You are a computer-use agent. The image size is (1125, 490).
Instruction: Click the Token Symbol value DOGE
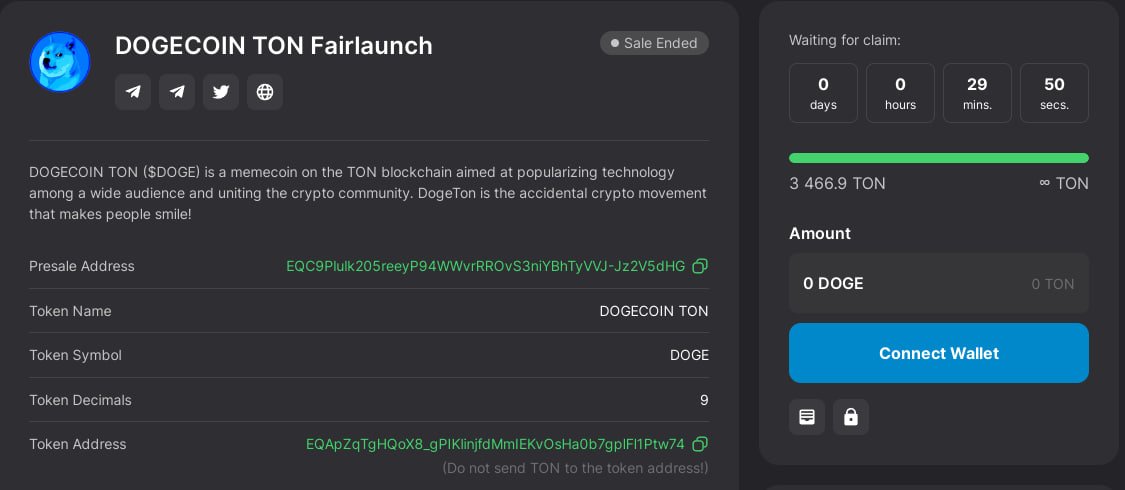point(689,355)
